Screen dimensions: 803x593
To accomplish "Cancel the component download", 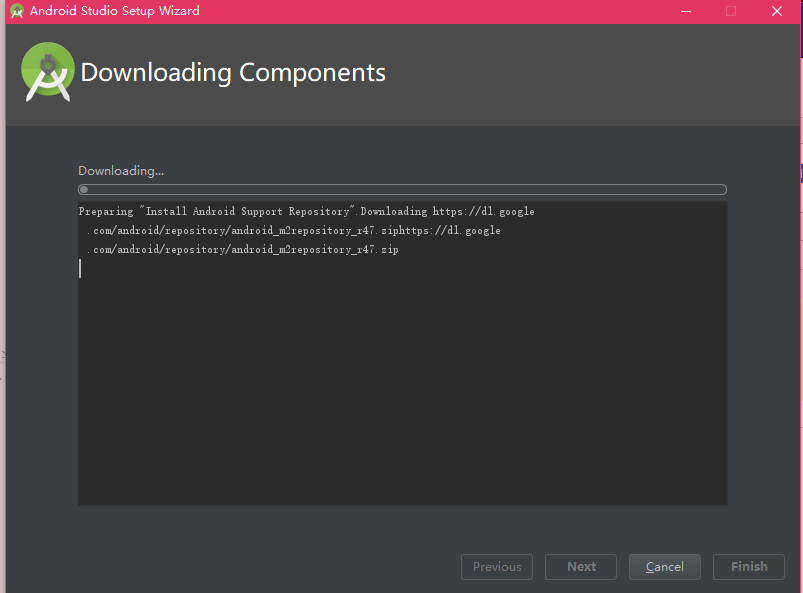I will [x=665, y=567].
